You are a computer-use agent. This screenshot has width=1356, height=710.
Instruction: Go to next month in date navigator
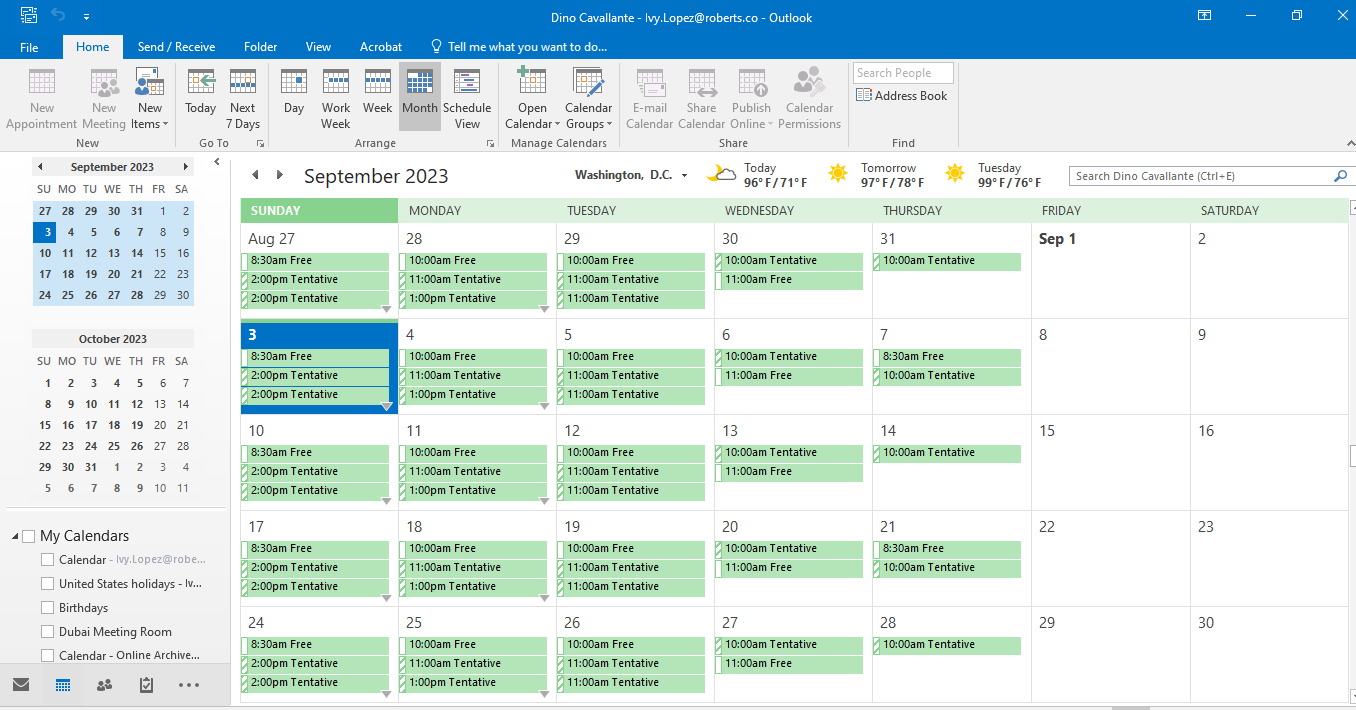(x=185, y=167)
